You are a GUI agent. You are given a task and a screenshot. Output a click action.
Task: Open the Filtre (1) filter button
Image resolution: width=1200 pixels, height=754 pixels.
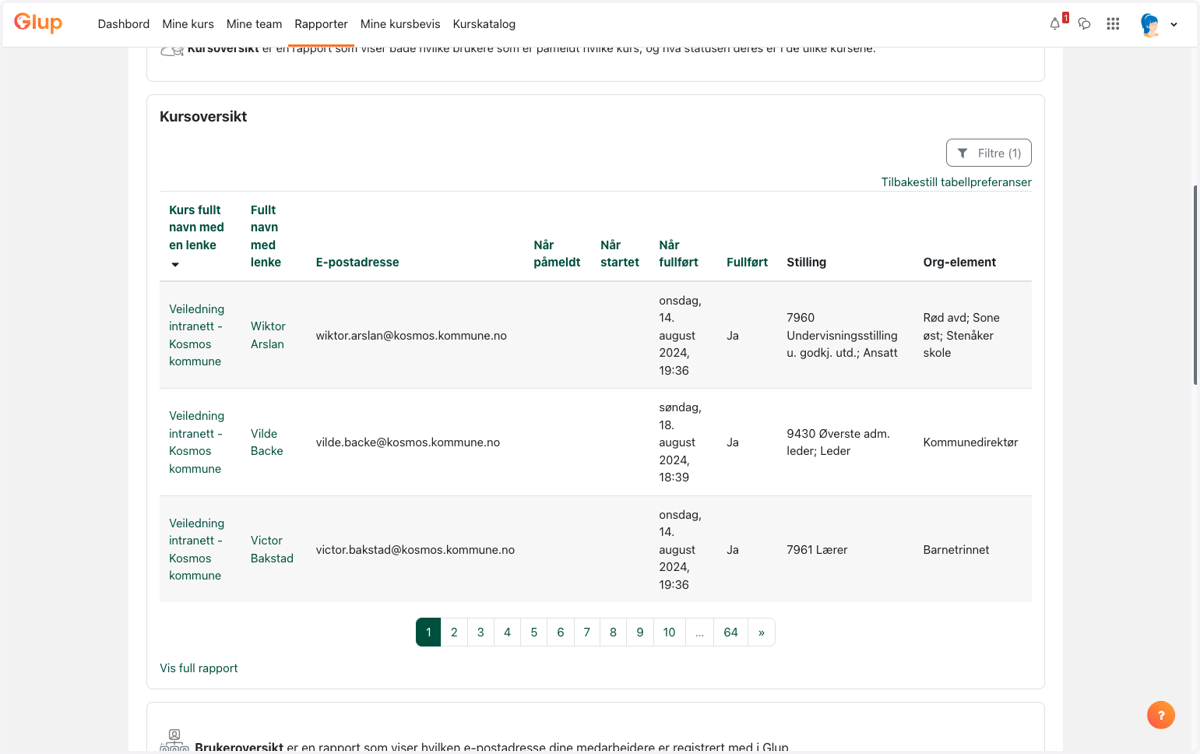(989, 153)
